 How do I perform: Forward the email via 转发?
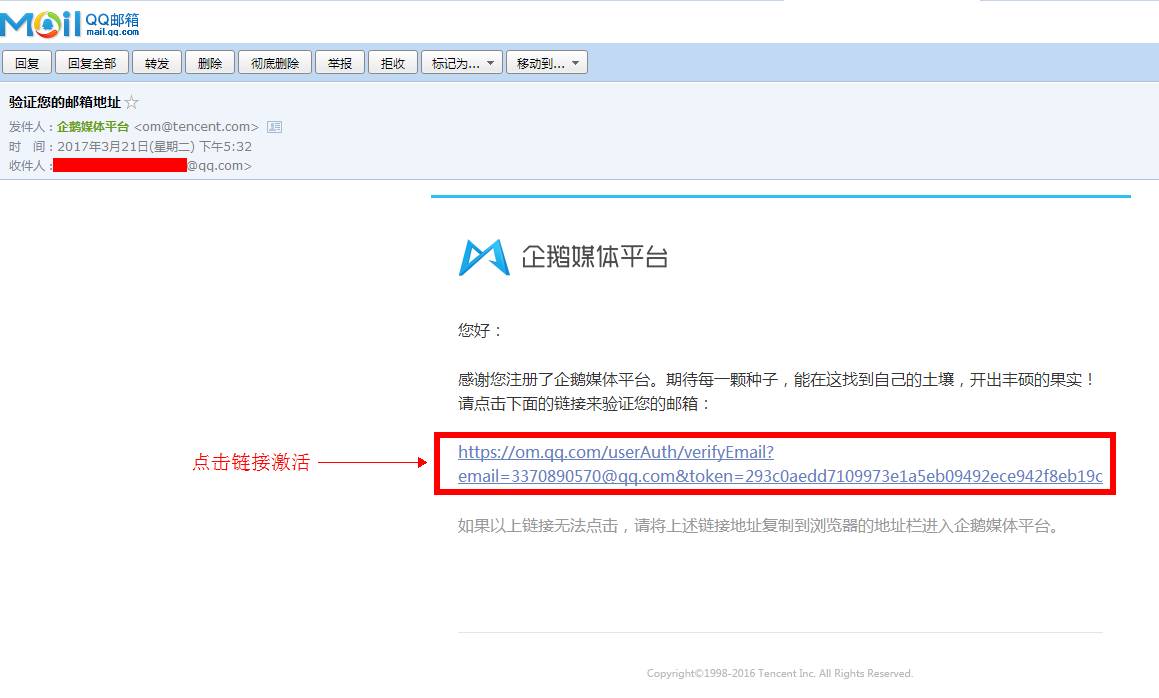(156, 62)
